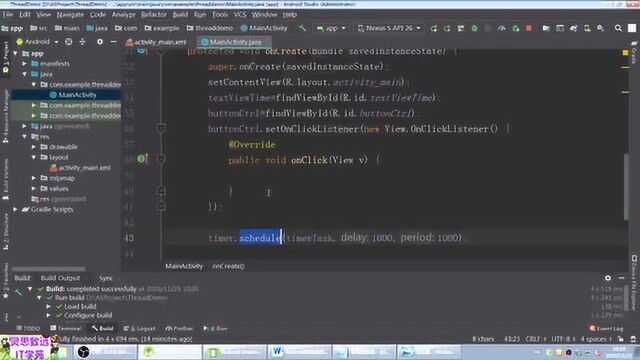640x360 pixels.
Task: Click the MainActivity breadcrumb
Action: [x=184, y=266]
